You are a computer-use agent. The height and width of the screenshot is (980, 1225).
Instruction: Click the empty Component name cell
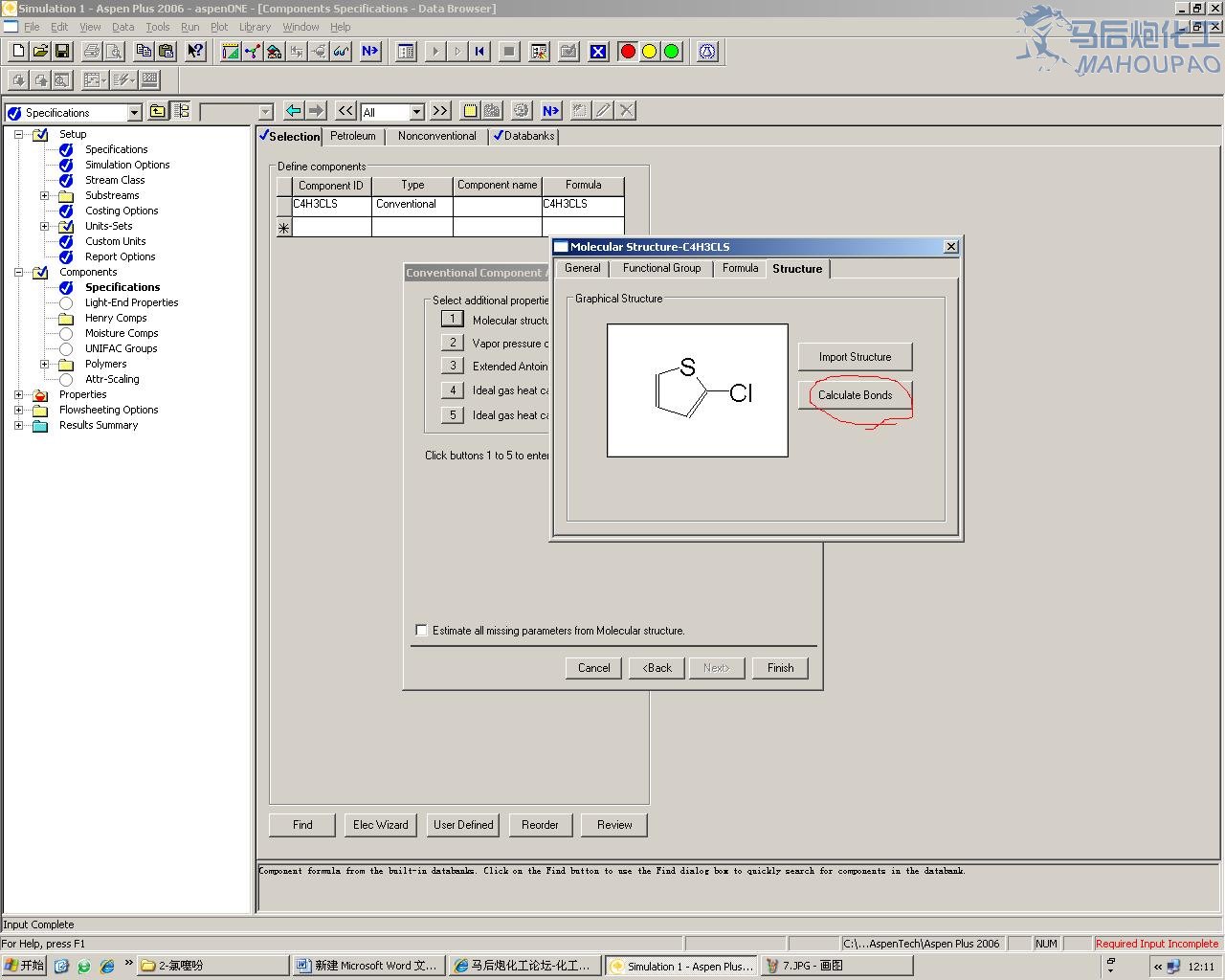pyautogui.click(x=497, y=205)
